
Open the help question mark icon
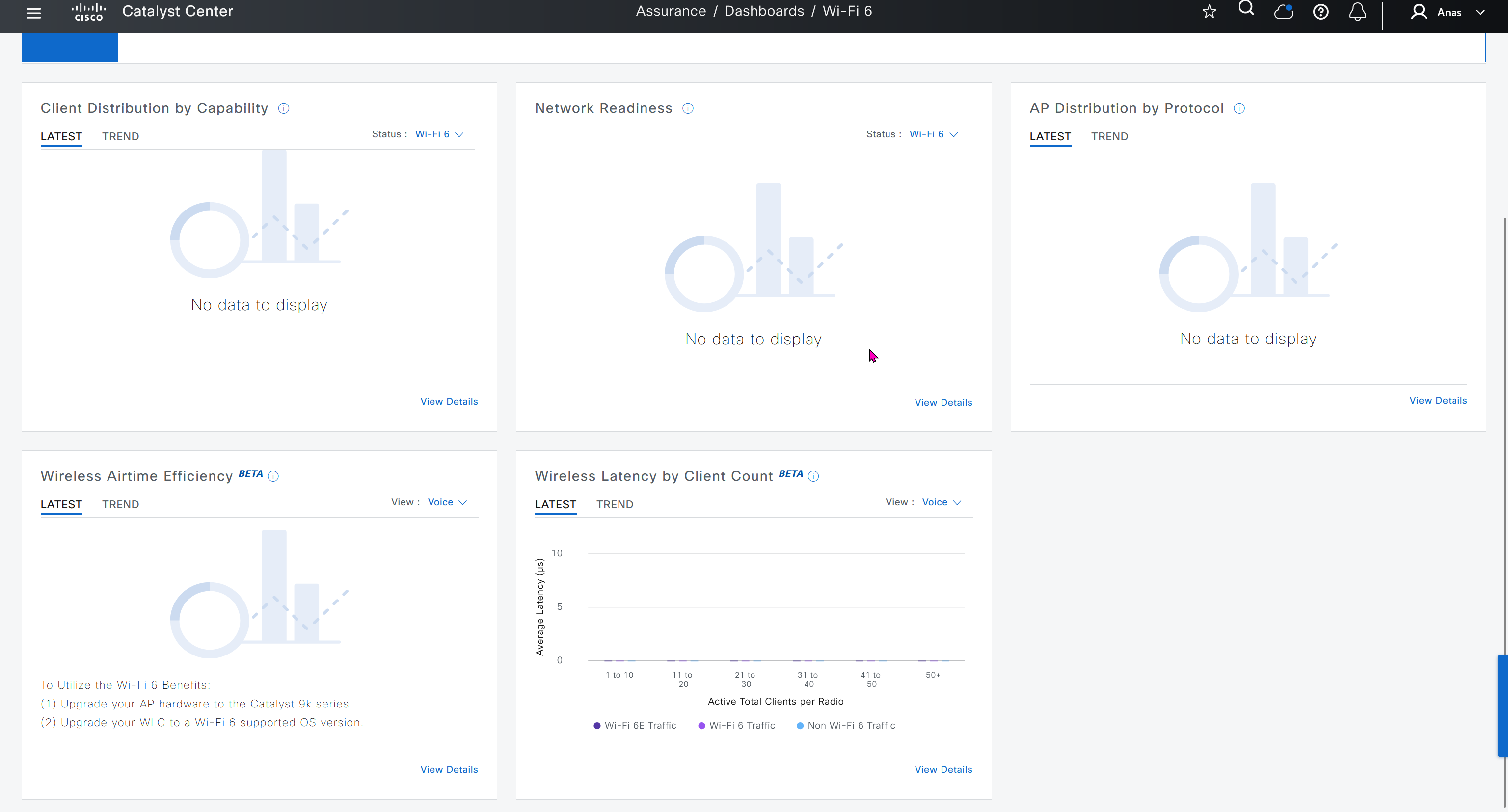click(1320, 12)
